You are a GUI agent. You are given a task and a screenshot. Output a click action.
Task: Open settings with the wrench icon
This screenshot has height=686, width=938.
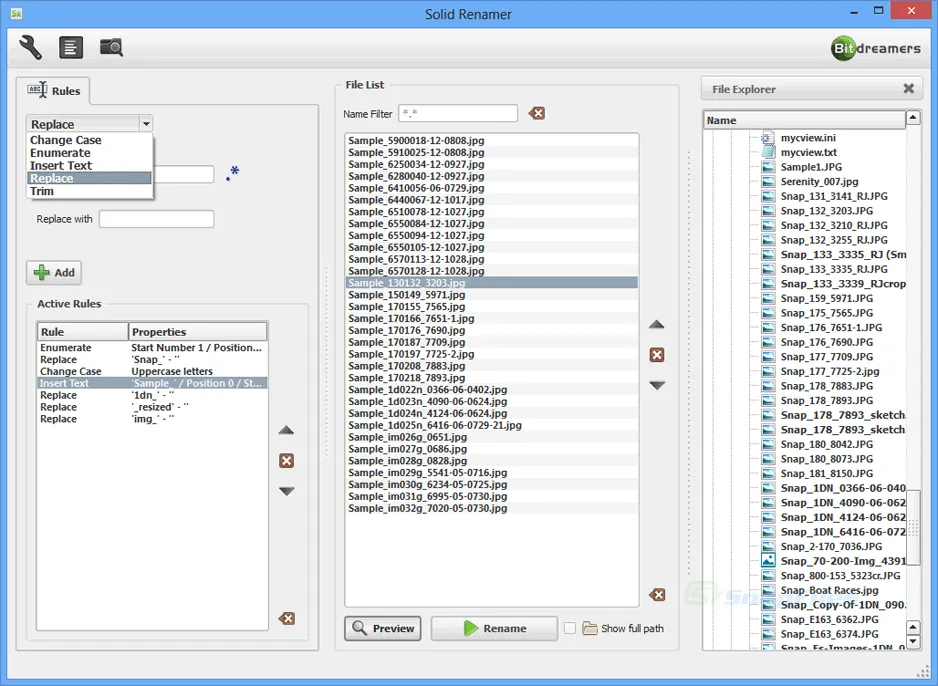pos(30,47)
